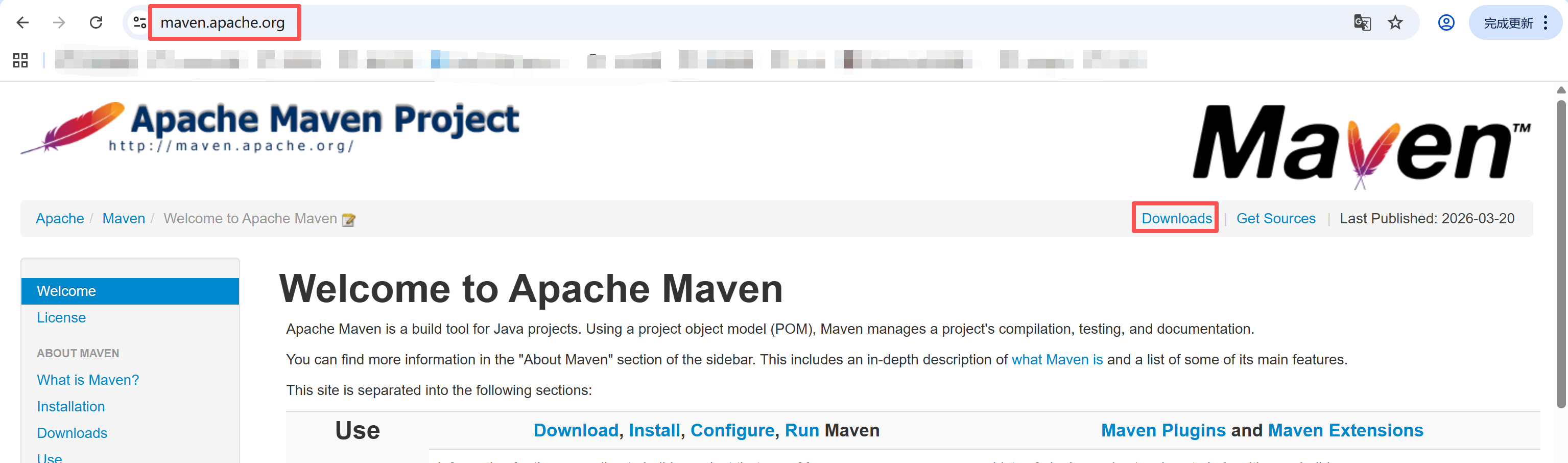Reload the page with the refresh icon

(x=96, y=22)
